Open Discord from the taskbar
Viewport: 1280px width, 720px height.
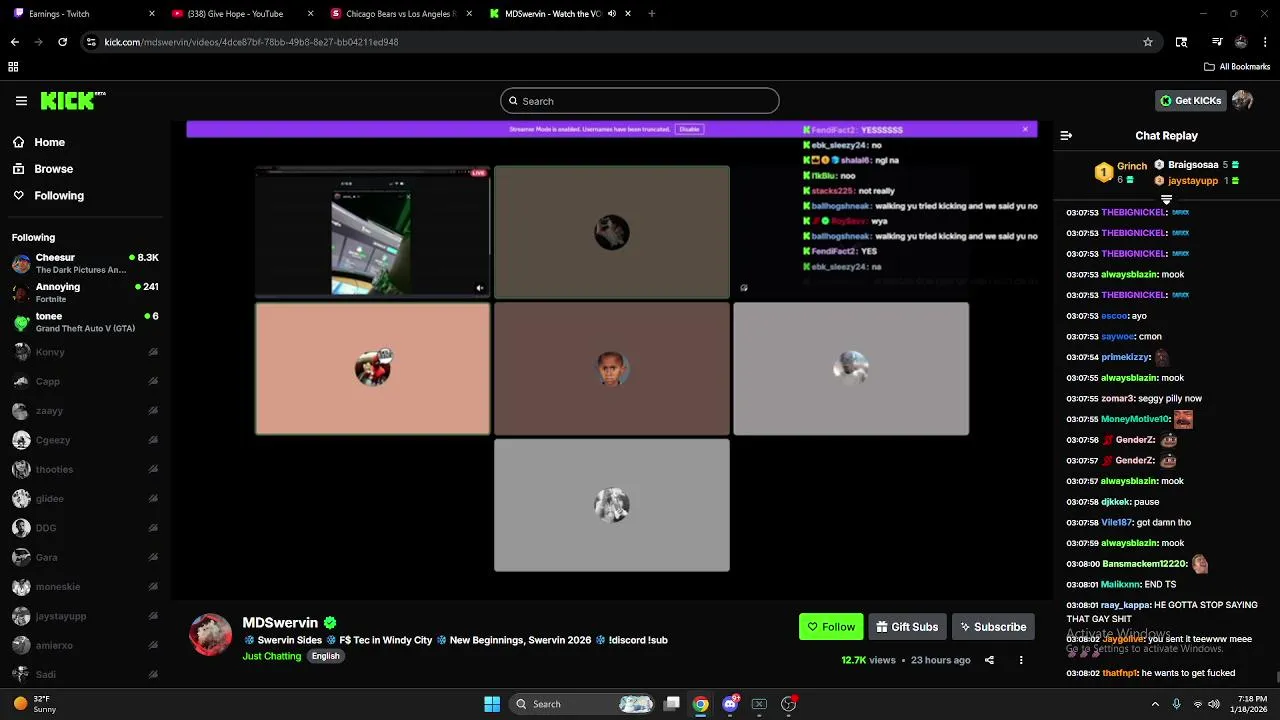730,704
